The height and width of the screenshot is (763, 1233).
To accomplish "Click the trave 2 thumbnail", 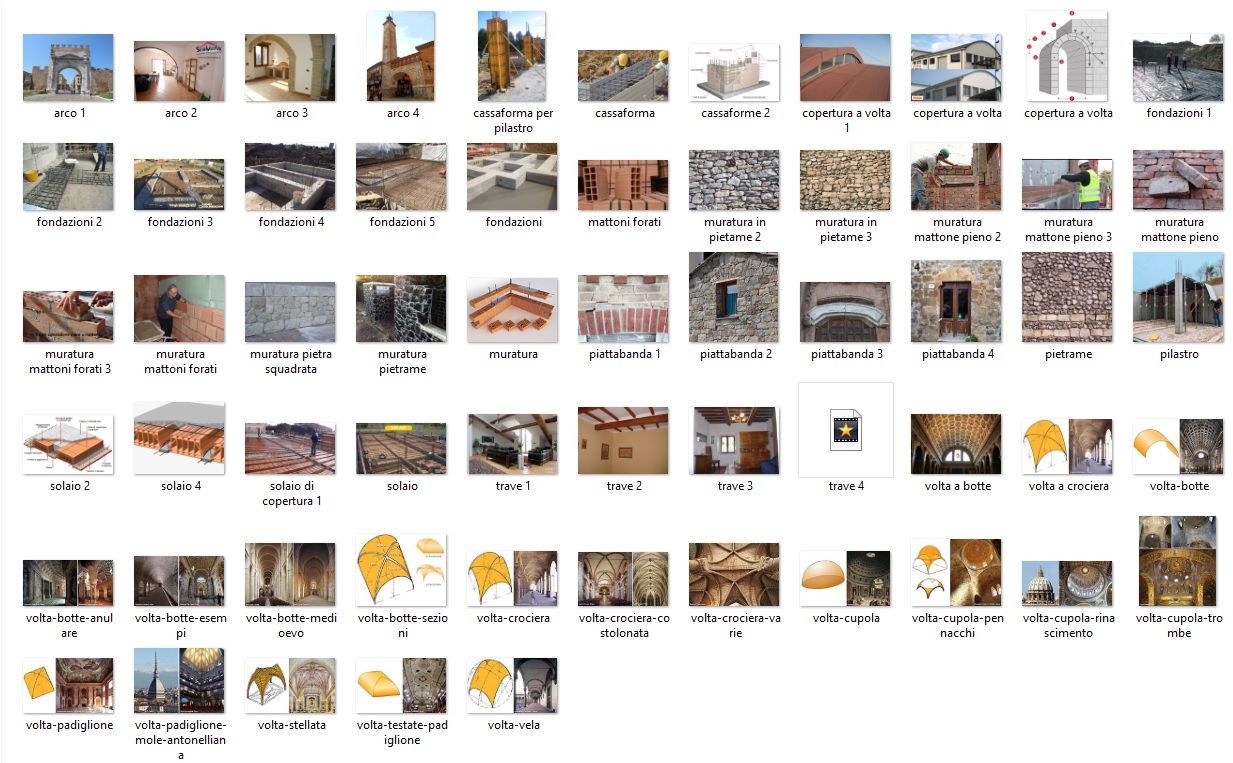I will (x=623, y=441).
